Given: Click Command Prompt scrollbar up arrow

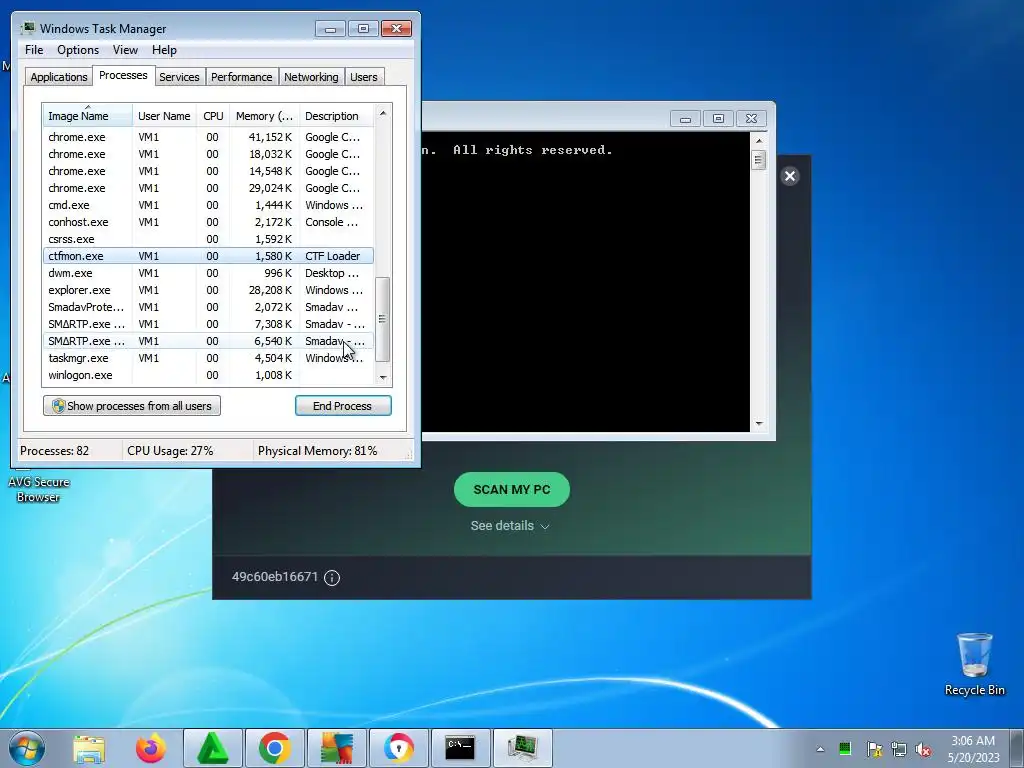Looking at the screenshot, I should point(758,140).
